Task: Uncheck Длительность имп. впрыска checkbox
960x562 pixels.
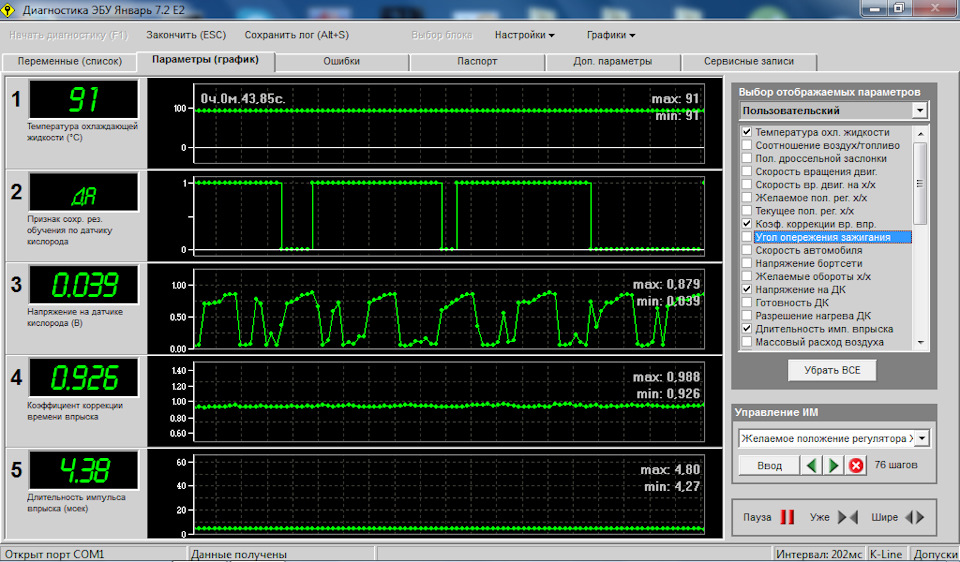Action: point(747,329)
